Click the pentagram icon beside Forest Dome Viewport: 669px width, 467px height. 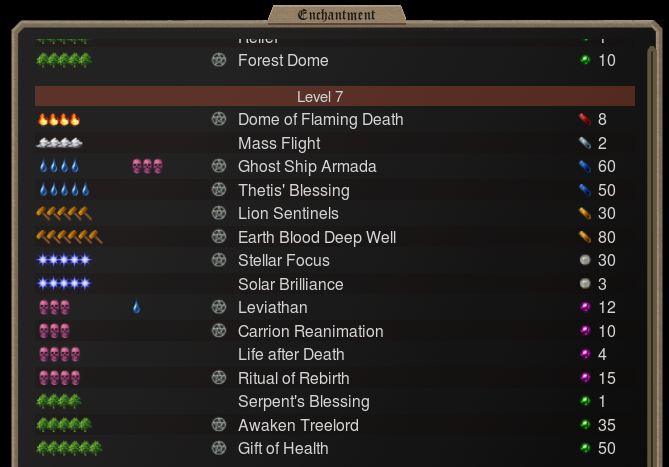[219, 60]
